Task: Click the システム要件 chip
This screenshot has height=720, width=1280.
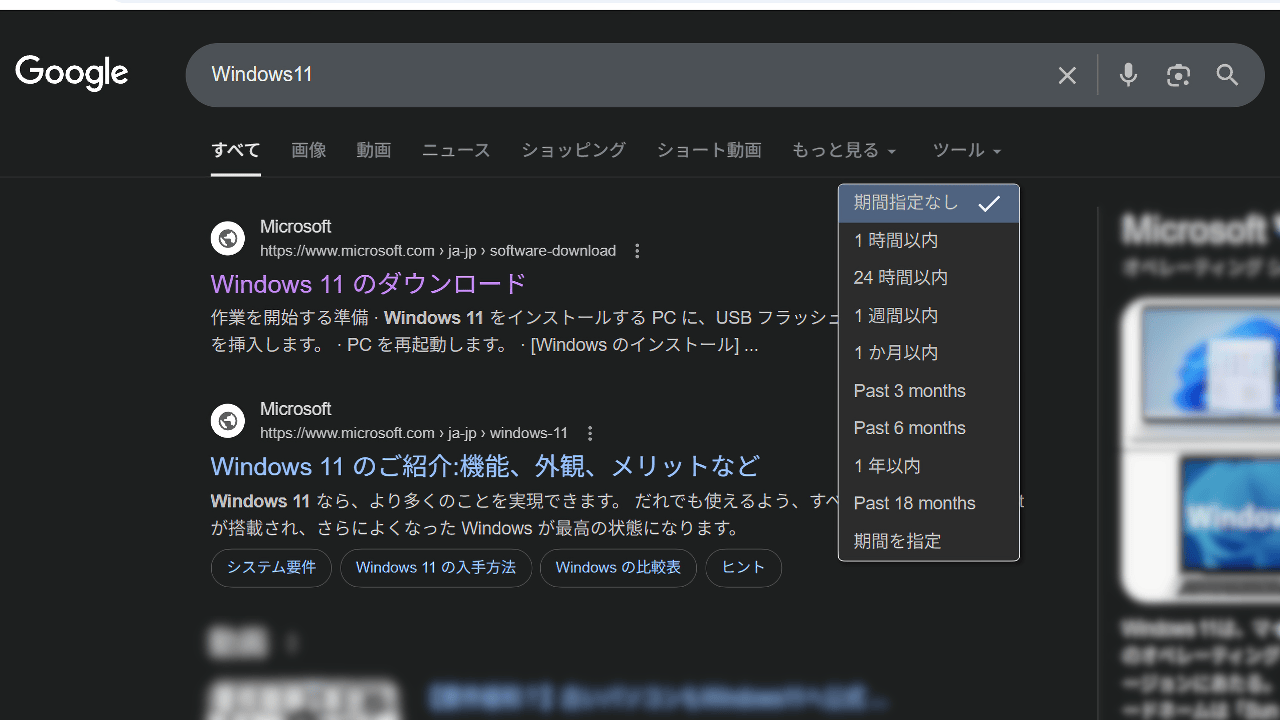Action: point(271,568)
